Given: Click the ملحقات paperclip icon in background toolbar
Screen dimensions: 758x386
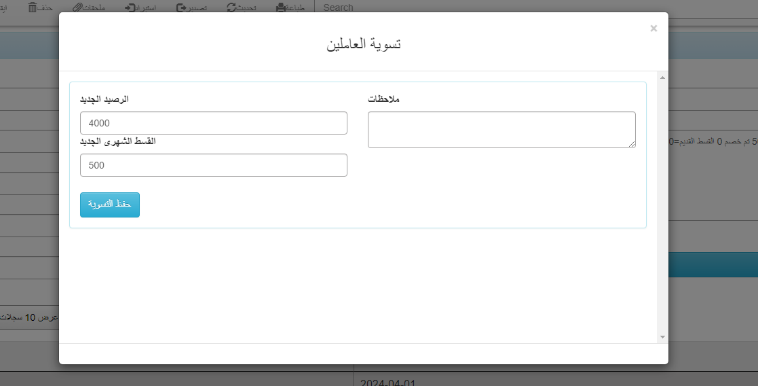Looking at the screenshot, I should pyautogui.click(x=78, y=7).
